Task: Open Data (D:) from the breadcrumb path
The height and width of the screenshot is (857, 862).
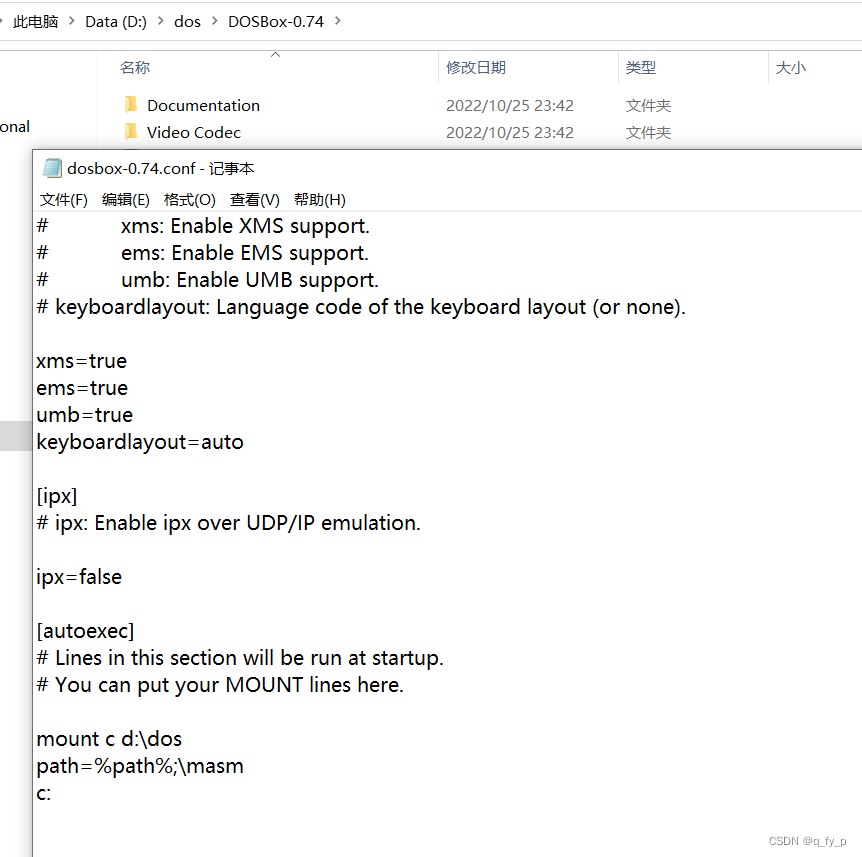Action: (x=114, y=20)
